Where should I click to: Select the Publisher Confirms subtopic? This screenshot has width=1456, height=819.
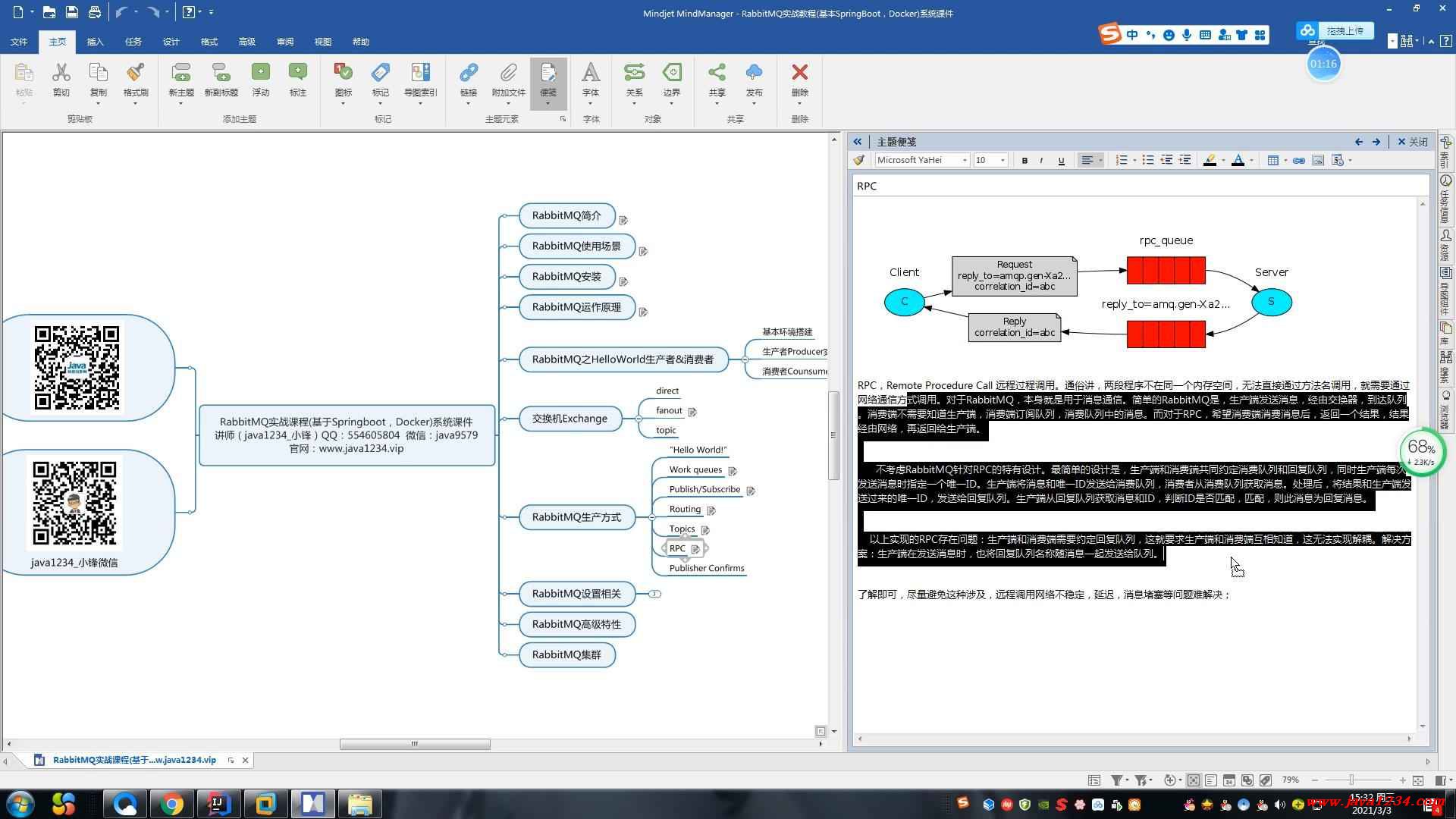coord(706,568)
